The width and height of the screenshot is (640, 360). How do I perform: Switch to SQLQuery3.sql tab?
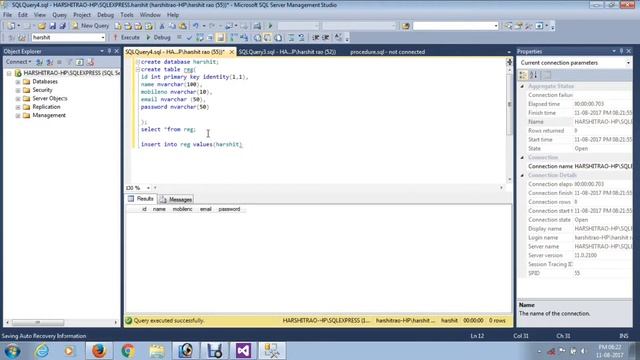point(287,52)
